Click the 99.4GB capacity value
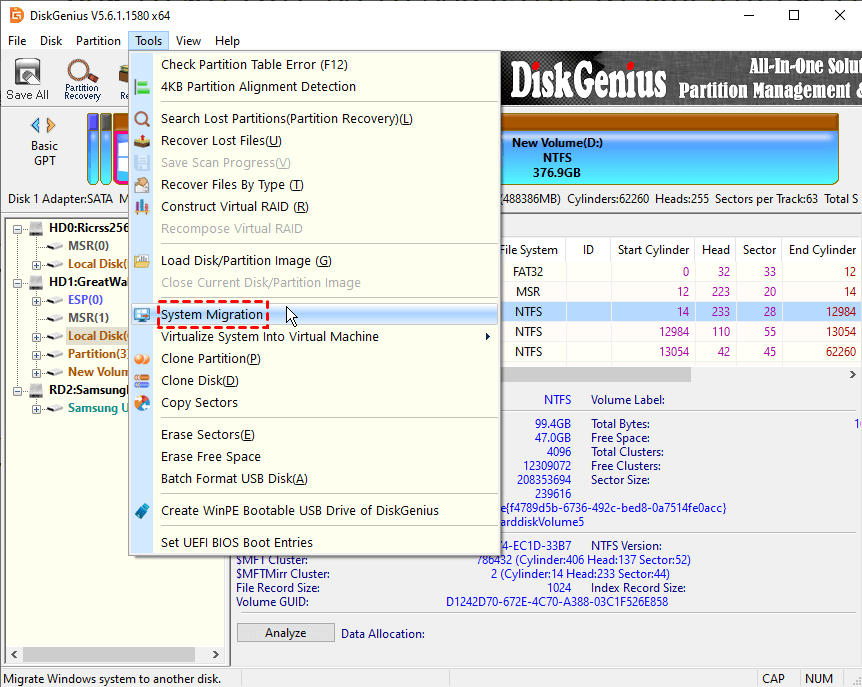 [552, 424]
